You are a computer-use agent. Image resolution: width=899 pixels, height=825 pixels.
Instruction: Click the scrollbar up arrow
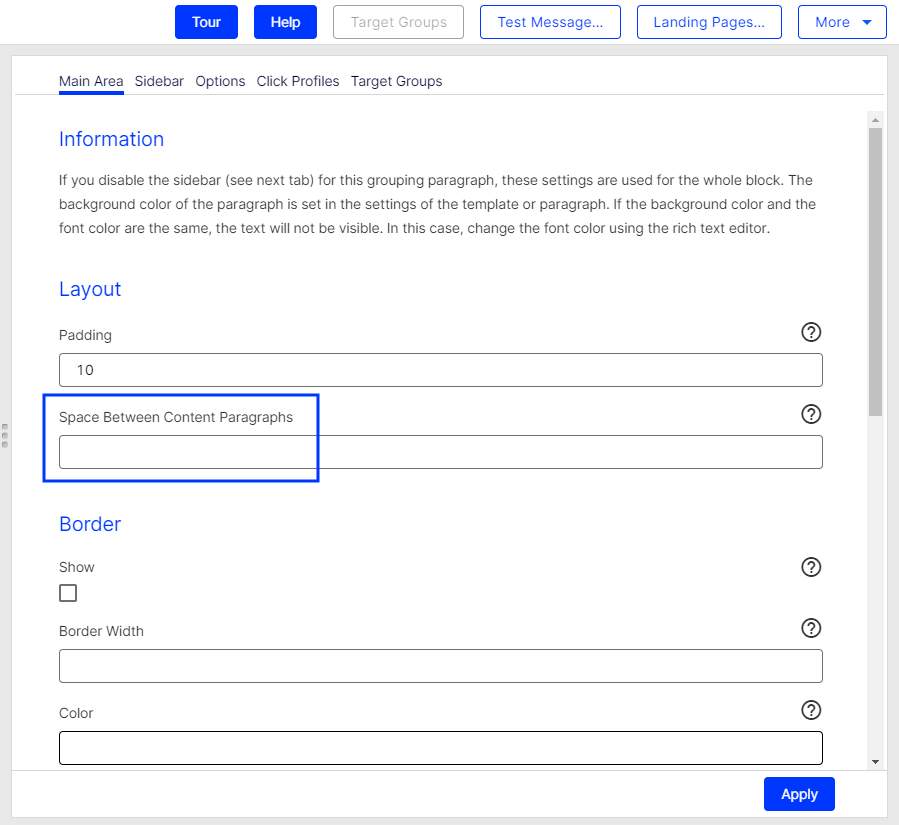tap(874, 118)
